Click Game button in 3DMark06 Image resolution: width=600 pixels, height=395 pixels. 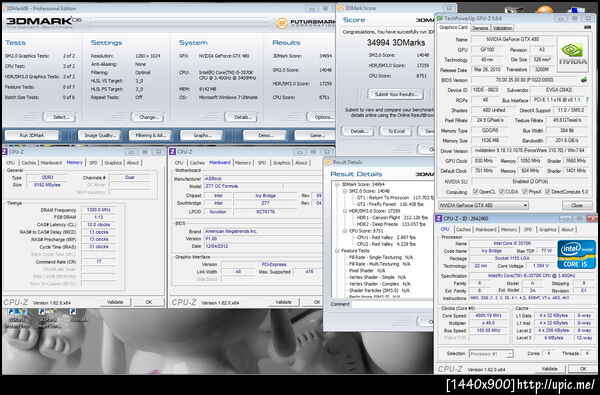315,135
